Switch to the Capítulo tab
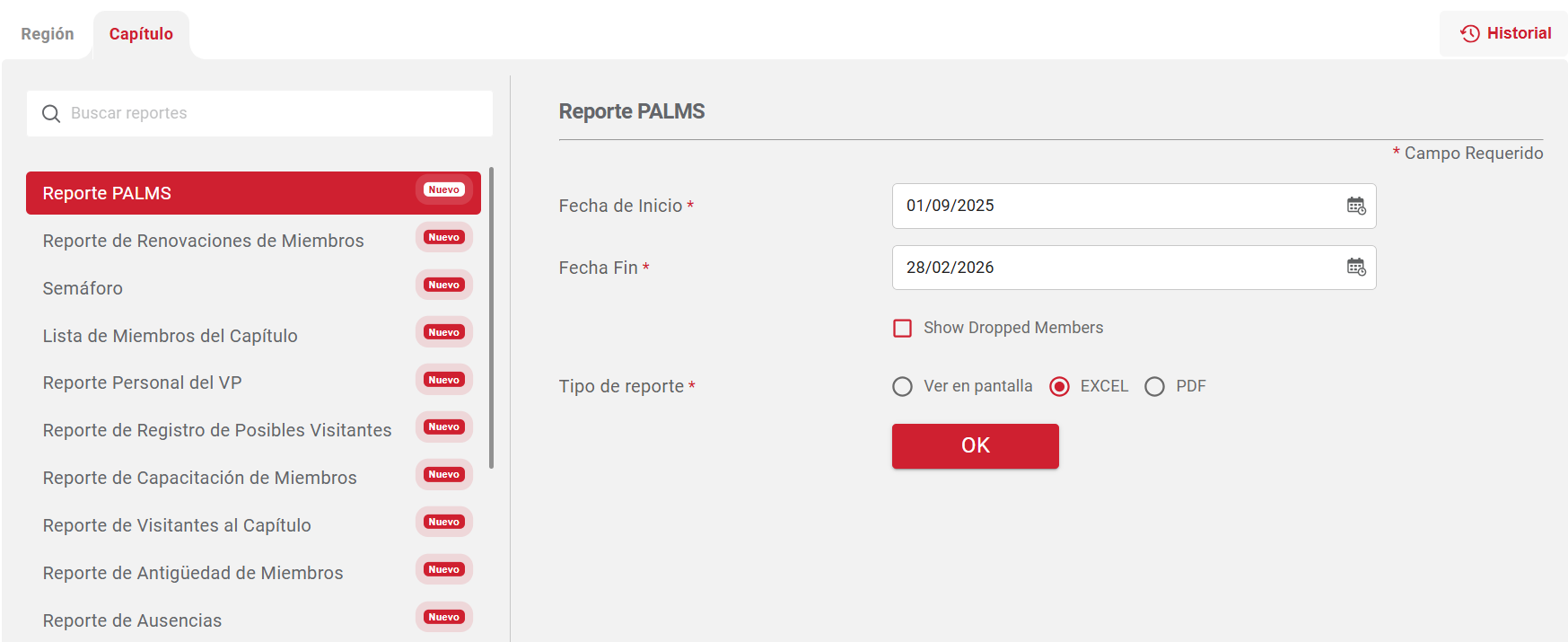The image size is (1568, 642). [141, 34]
